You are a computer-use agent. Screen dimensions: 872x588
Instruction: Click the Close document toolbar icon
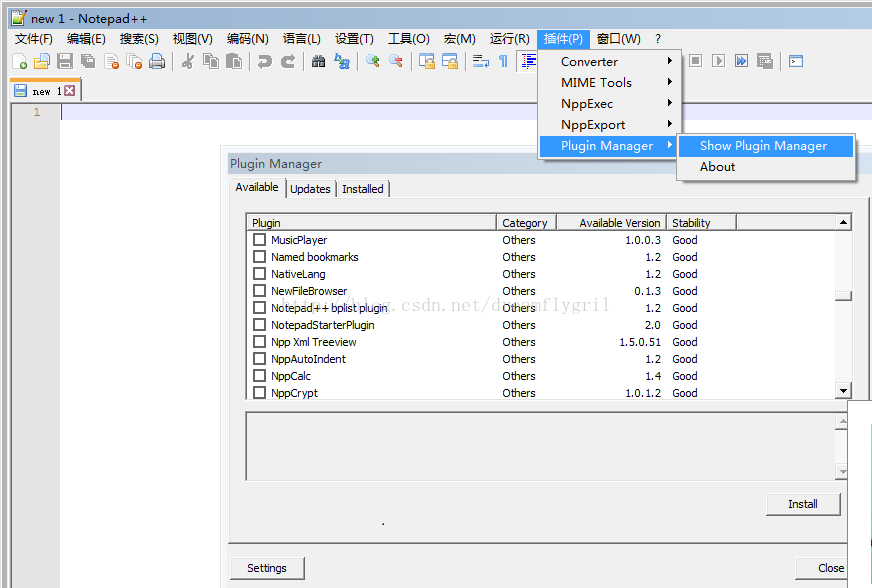click(x=112, y=61)
